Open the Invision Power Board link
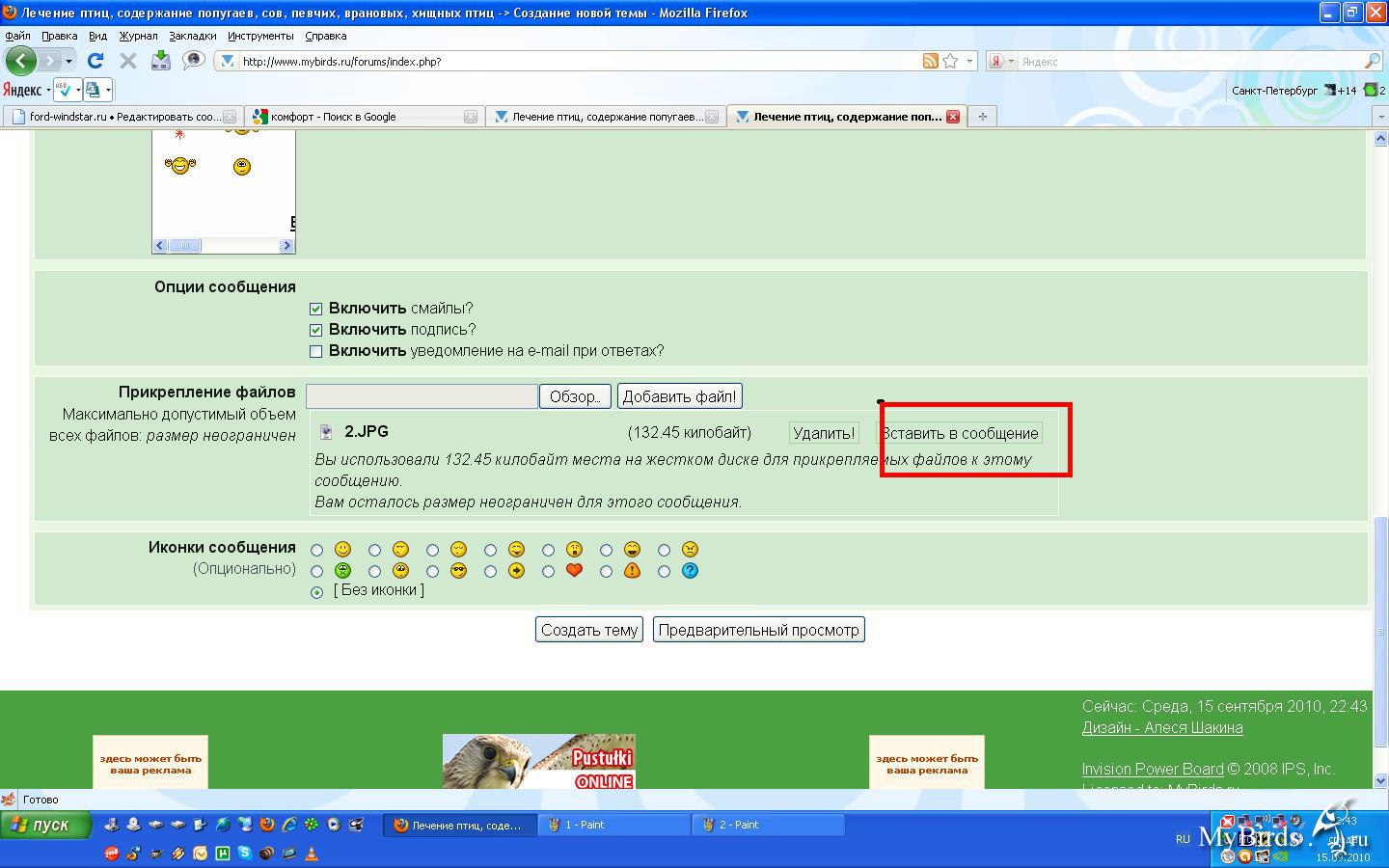This screenshot has height=868, width=1389. tap(1153, 769)
